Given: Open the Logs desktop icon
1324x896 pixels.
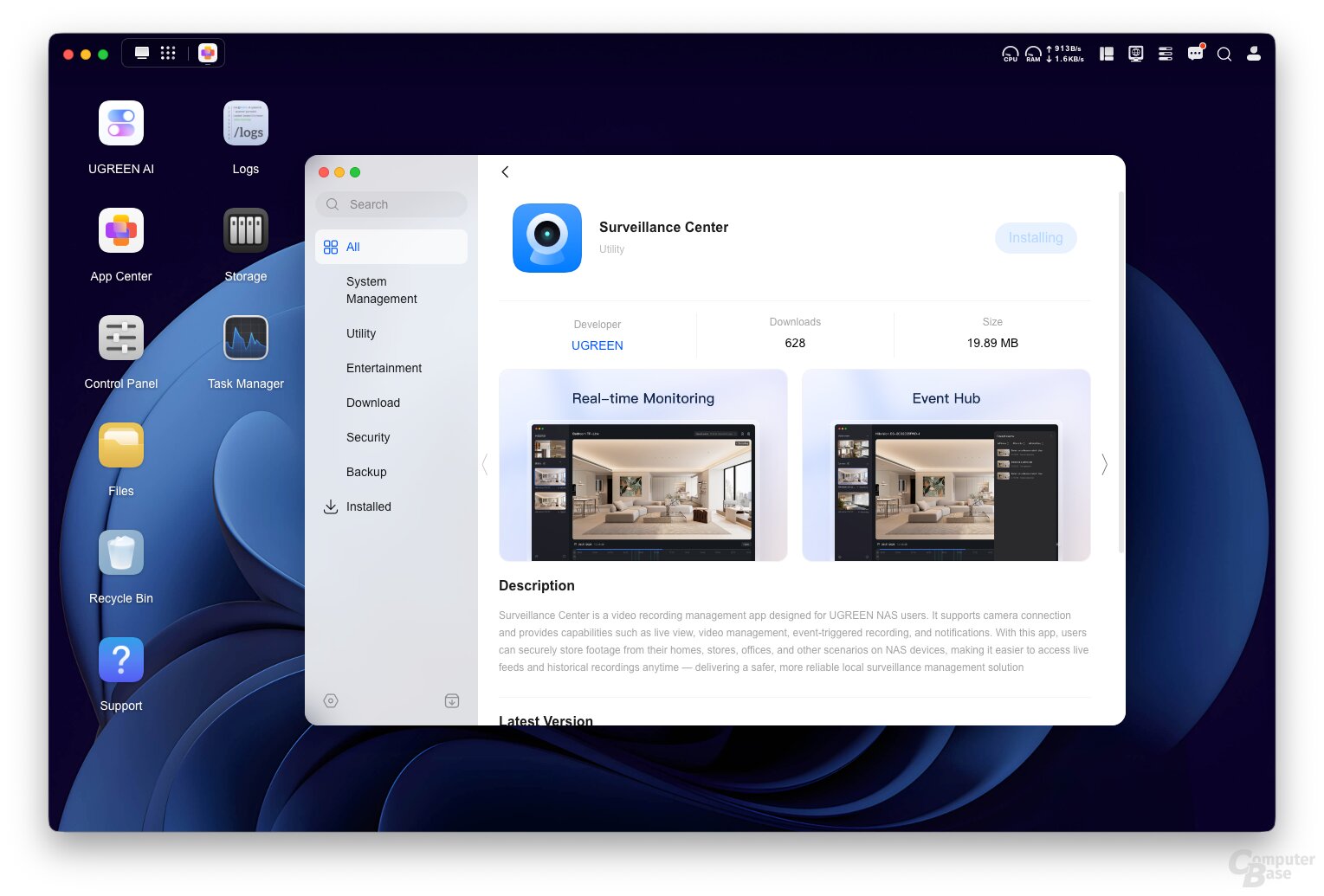Looking at the screenshot, I should [246, 124].
